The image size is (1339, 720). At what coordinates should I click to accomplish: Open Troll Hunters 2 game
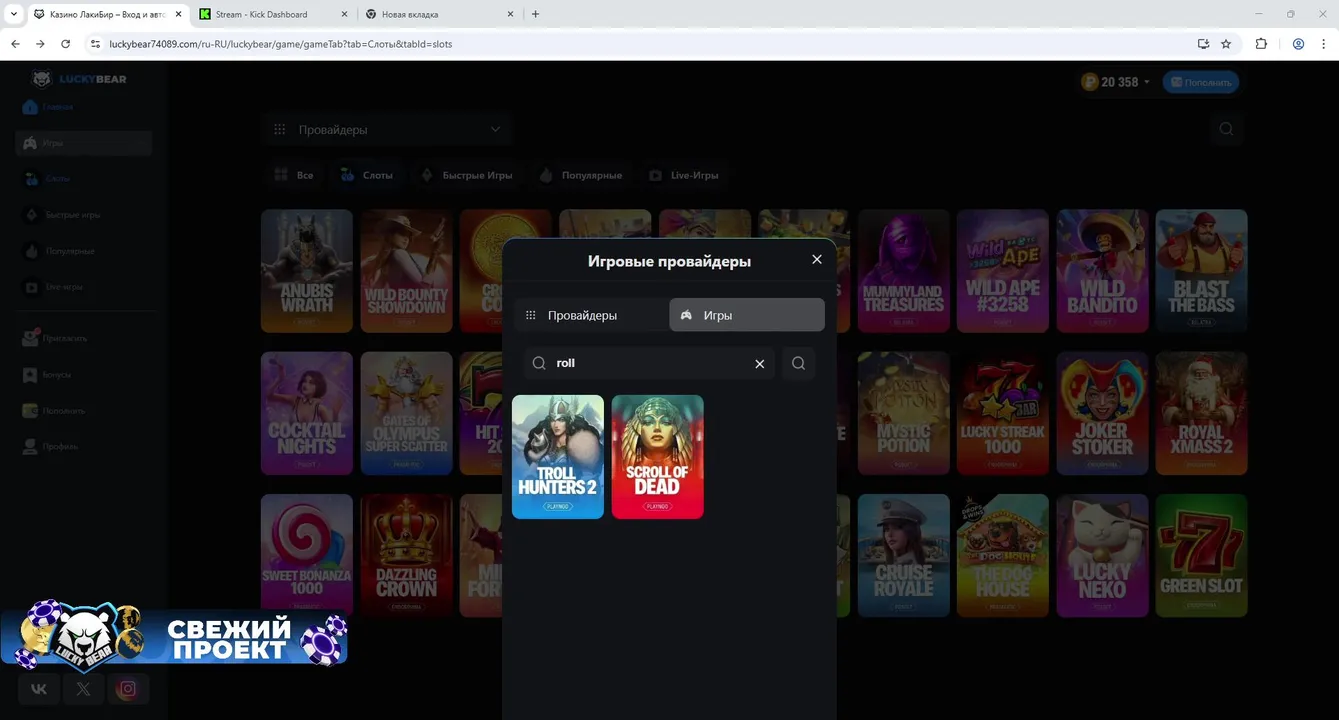[558, 457]
